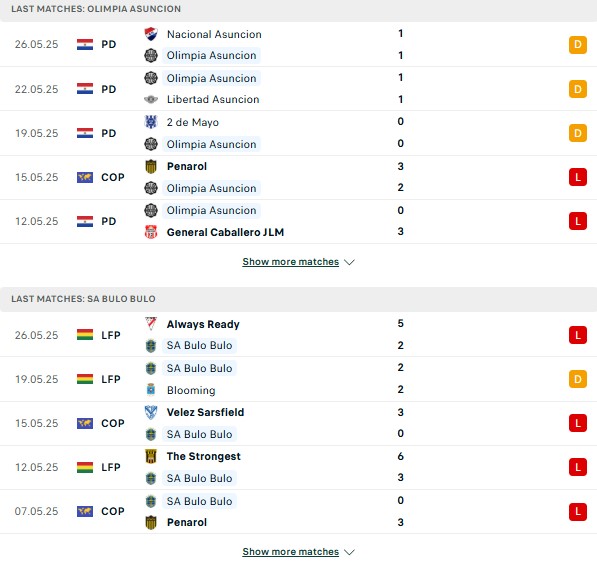597x564 pixels.
Task: Open the SA Bulo Bulo vs Blooming match
Action: [x=298, y=379]
